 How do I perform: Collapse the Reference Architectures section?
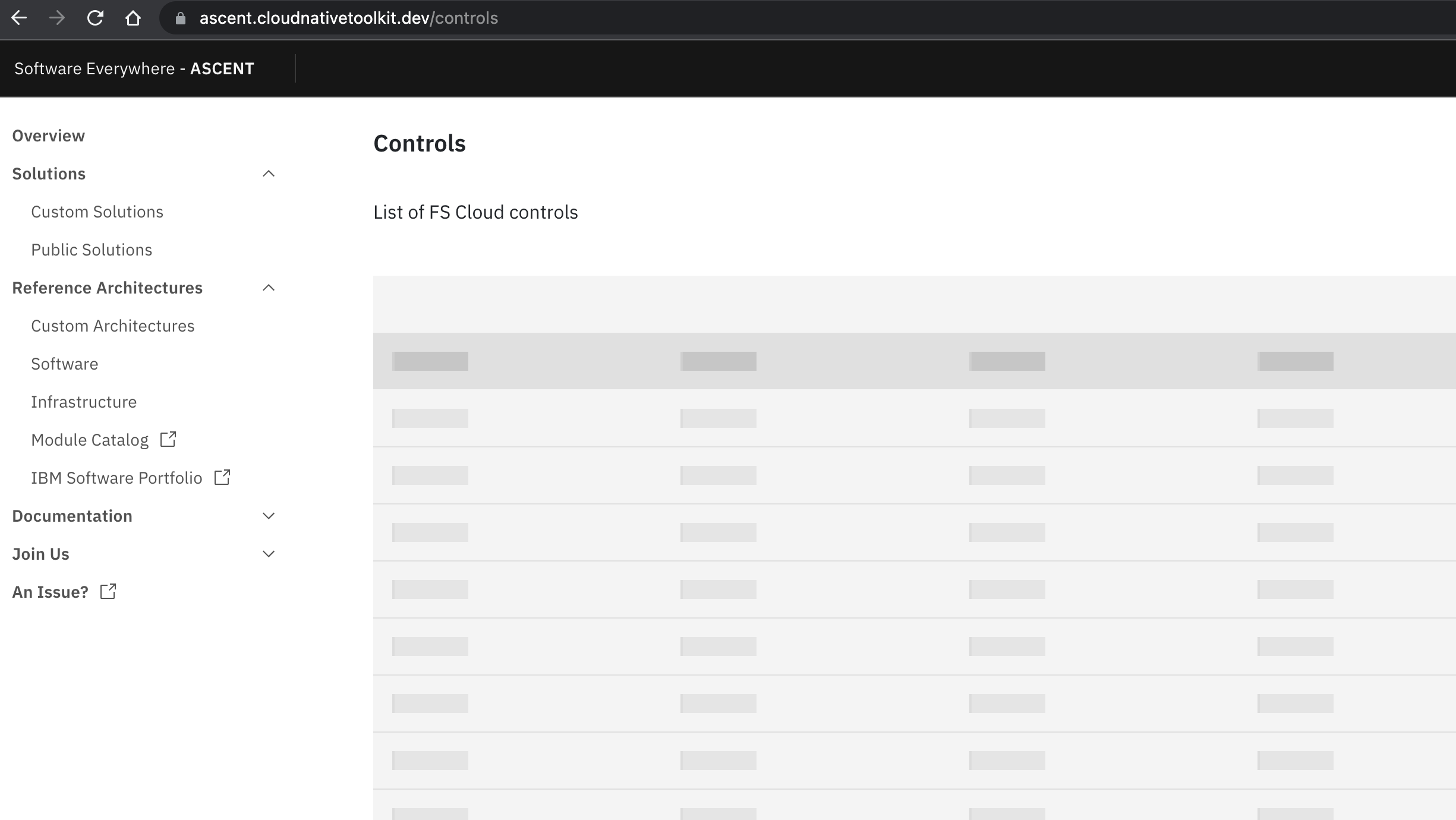(269, 288)
